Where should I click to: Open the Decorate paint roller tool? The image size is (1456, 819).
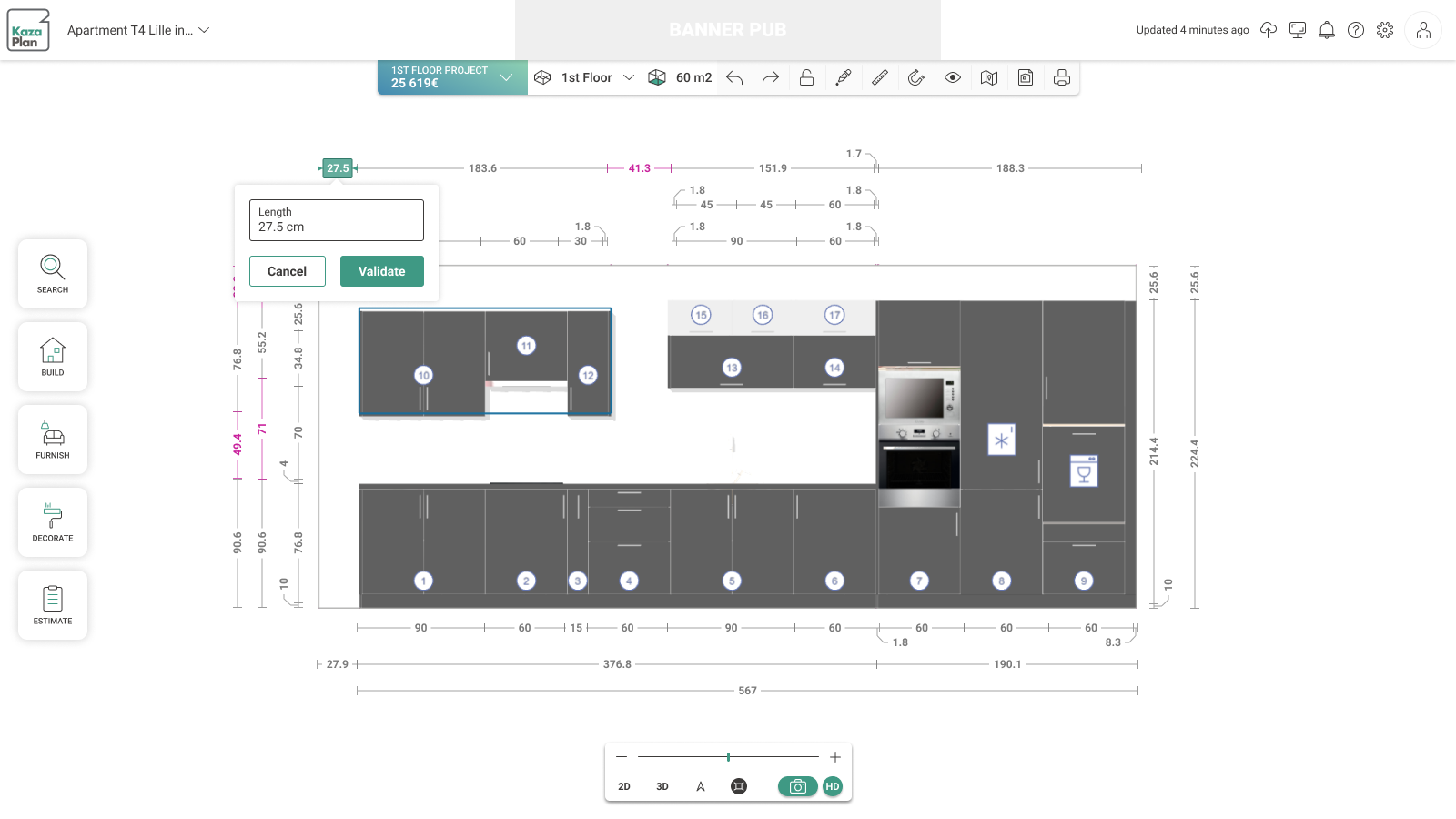click(53, 522)
